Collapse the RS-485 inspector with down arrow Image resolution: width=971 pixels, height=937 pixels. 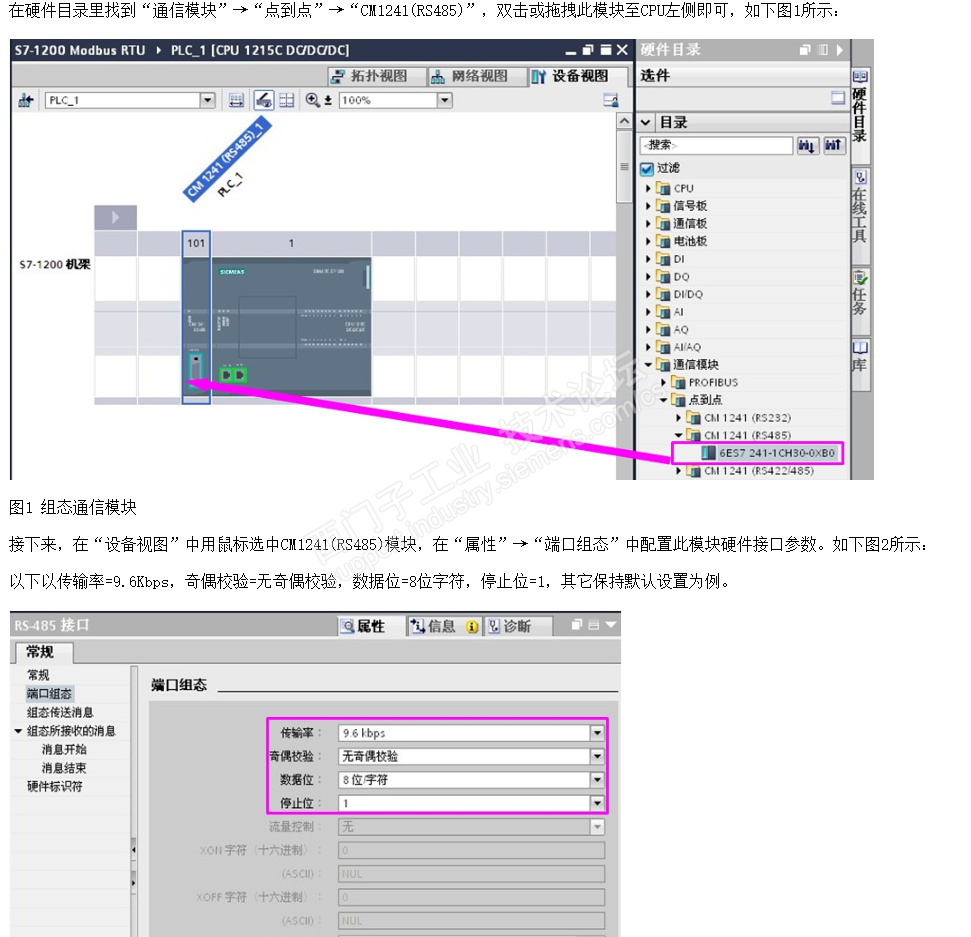click(611, 625)
